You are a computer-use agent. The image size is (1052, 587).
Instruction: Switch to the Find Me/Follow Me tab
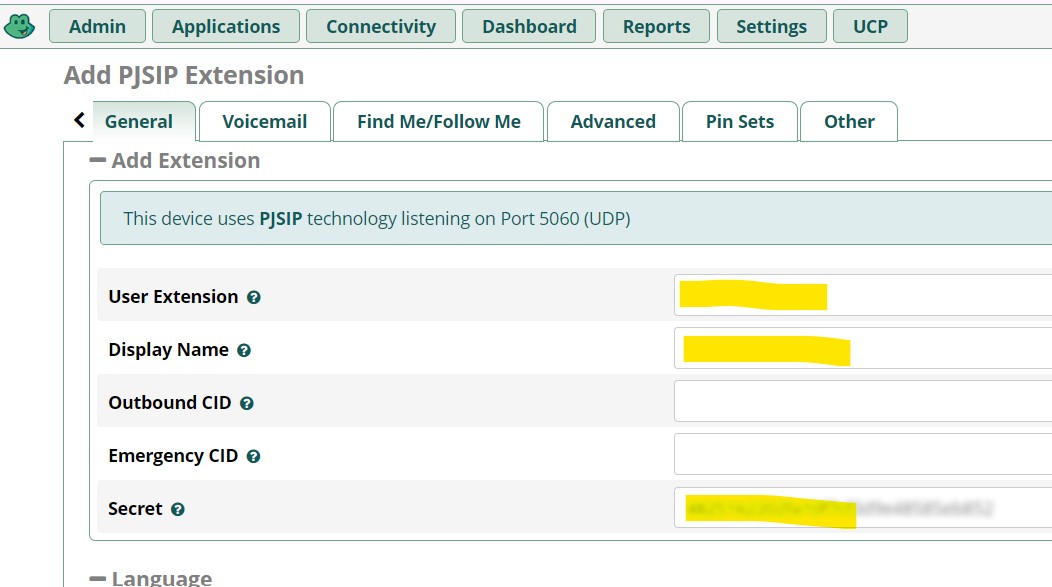click(x=438, y=122)
